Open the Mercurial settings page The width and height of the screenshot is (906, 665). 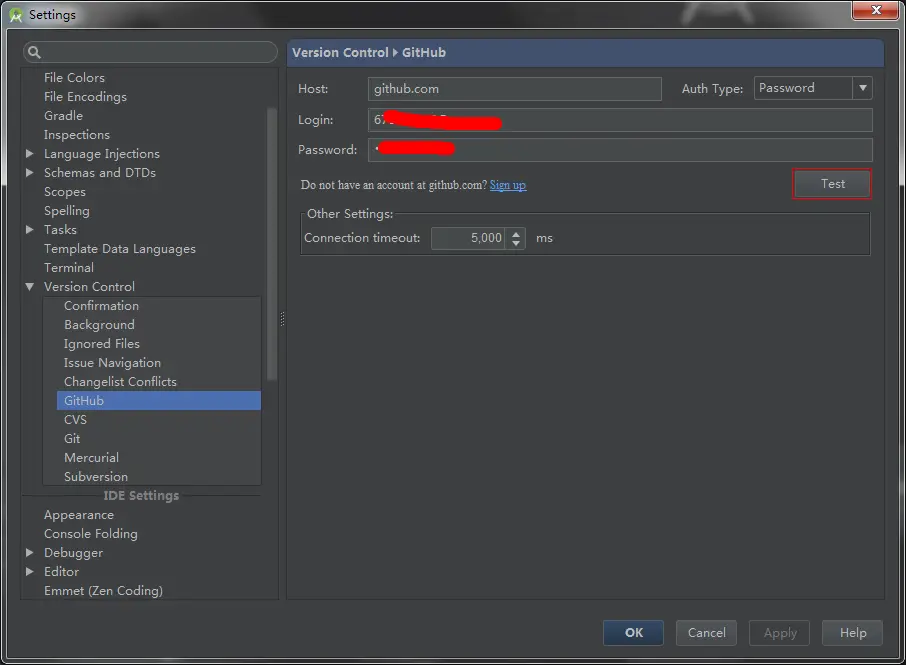point(91,458)
